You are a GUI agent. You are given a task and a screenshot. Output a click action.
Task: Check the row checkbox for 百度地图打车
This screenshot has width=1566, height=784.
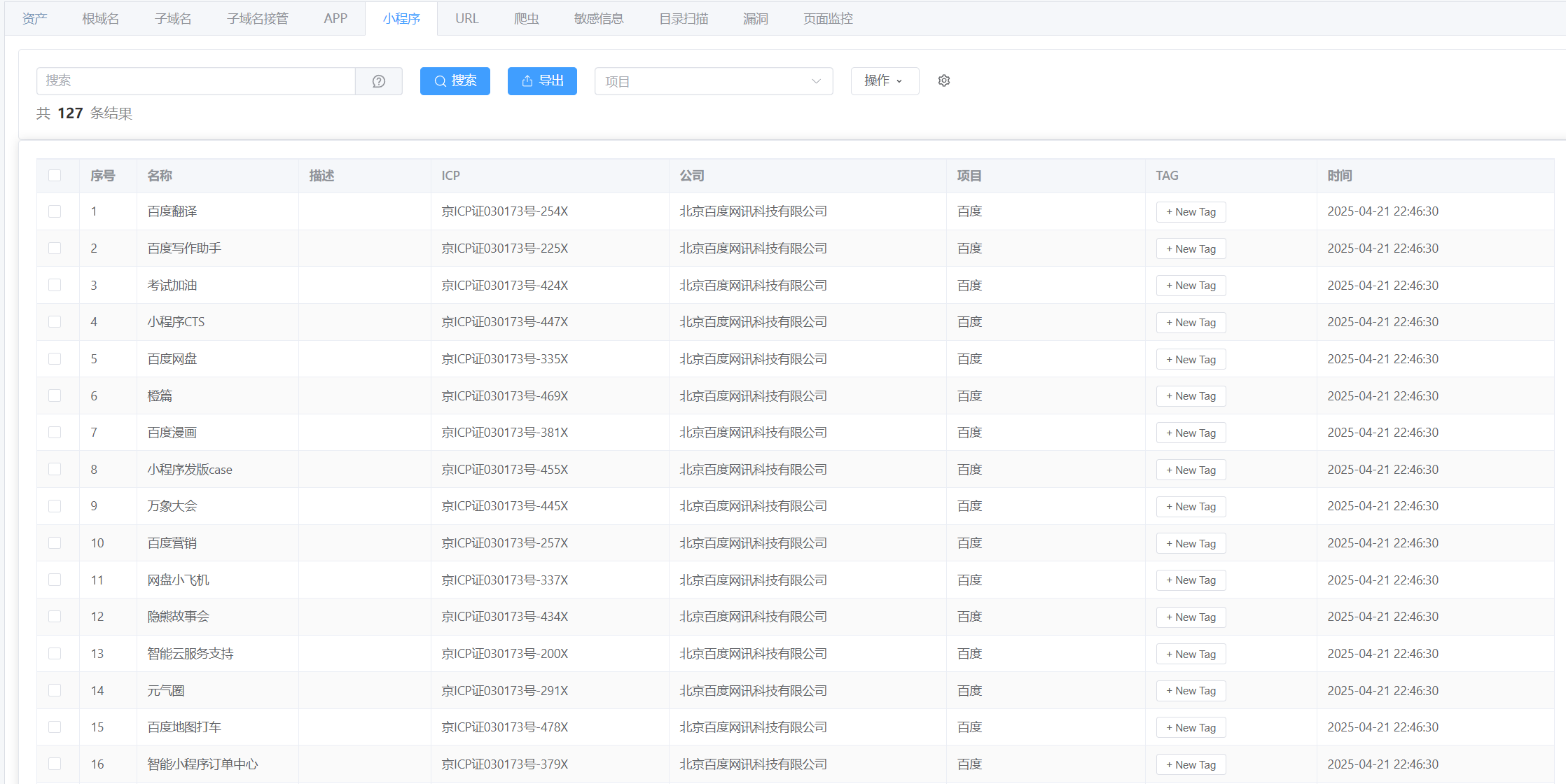(x=55, y=727)
